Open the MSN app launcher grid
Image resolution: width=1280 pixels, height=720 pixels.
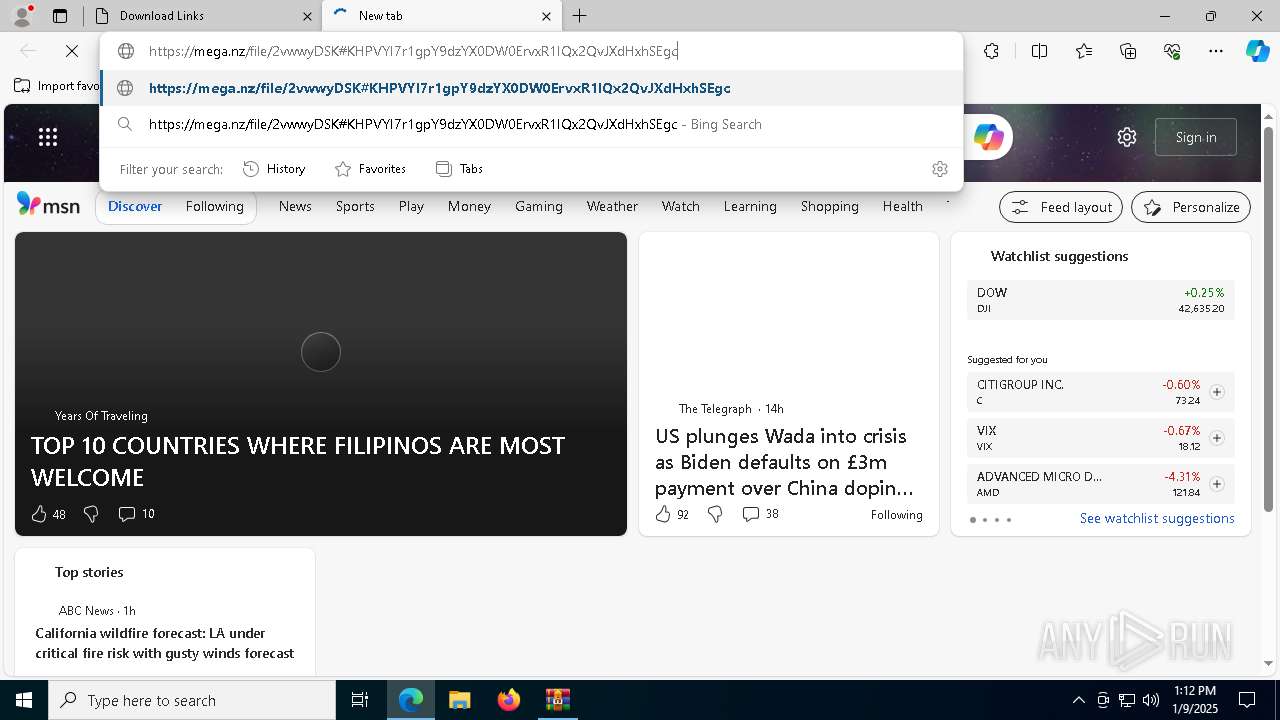[48, 137]
